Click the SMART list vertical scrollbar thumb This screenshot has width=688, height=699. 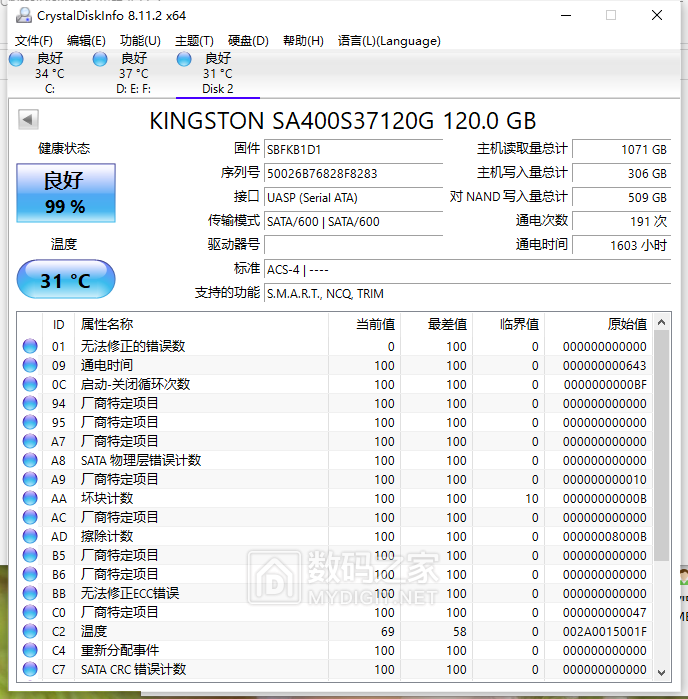[x=662, y=446]
